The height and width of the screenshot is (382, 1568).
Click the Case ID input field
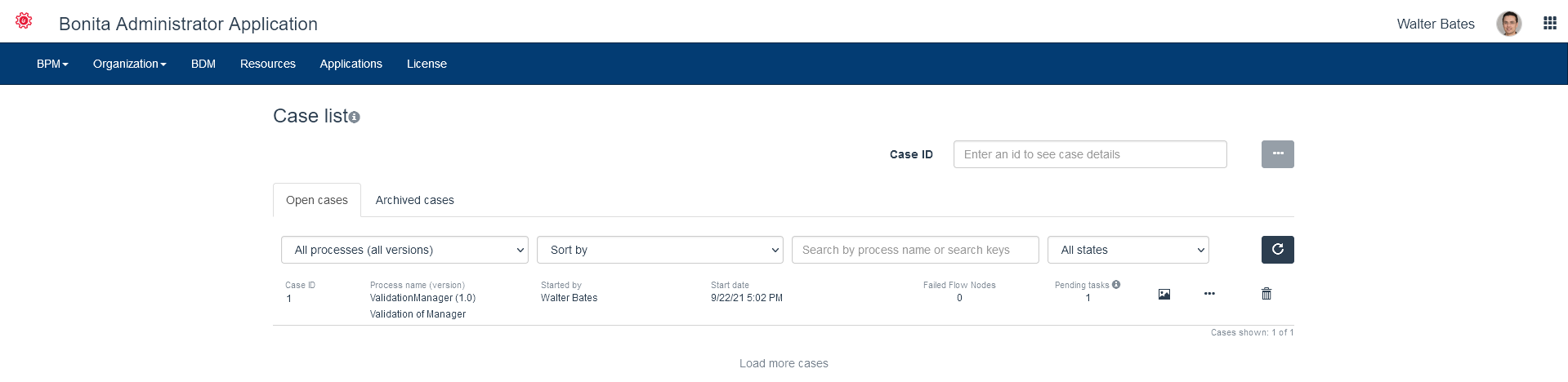pyautogui.click(x=1089, y=154)
